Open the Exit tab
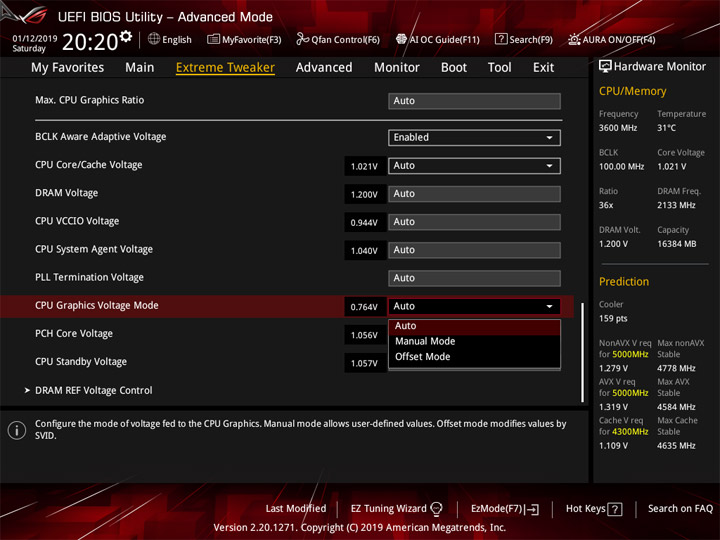 (x=543, y=68)
